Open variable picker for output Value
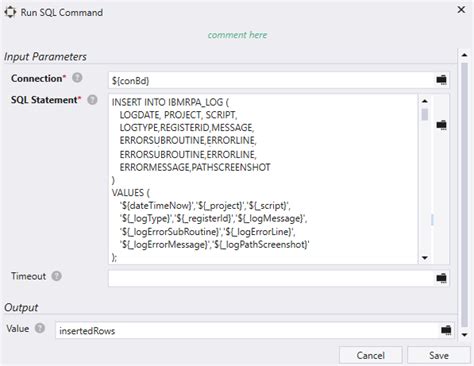474x366 pixels. click(446, 330)
